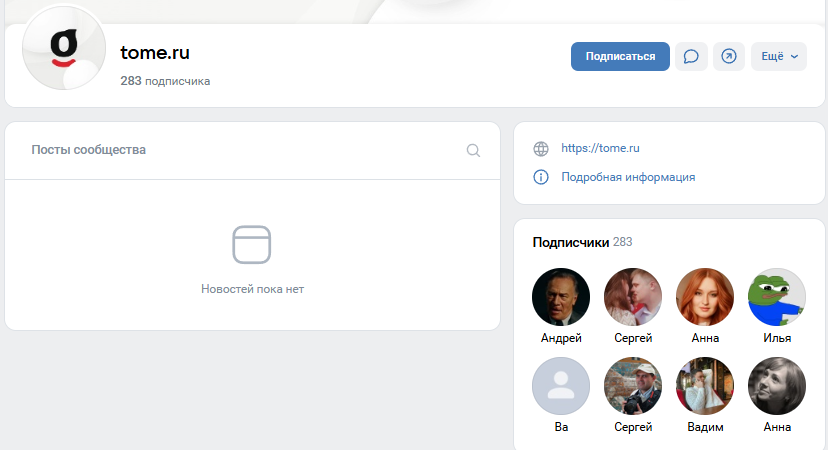Open Вадим's subscriber avatar

tap(705, 386)
